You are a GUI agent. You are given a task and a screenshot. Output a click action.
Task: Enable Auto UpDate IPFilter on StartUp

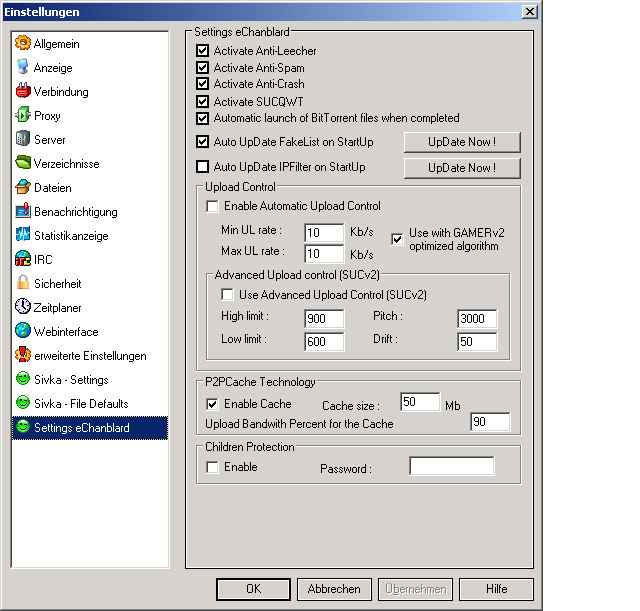[x=202, y=167]
